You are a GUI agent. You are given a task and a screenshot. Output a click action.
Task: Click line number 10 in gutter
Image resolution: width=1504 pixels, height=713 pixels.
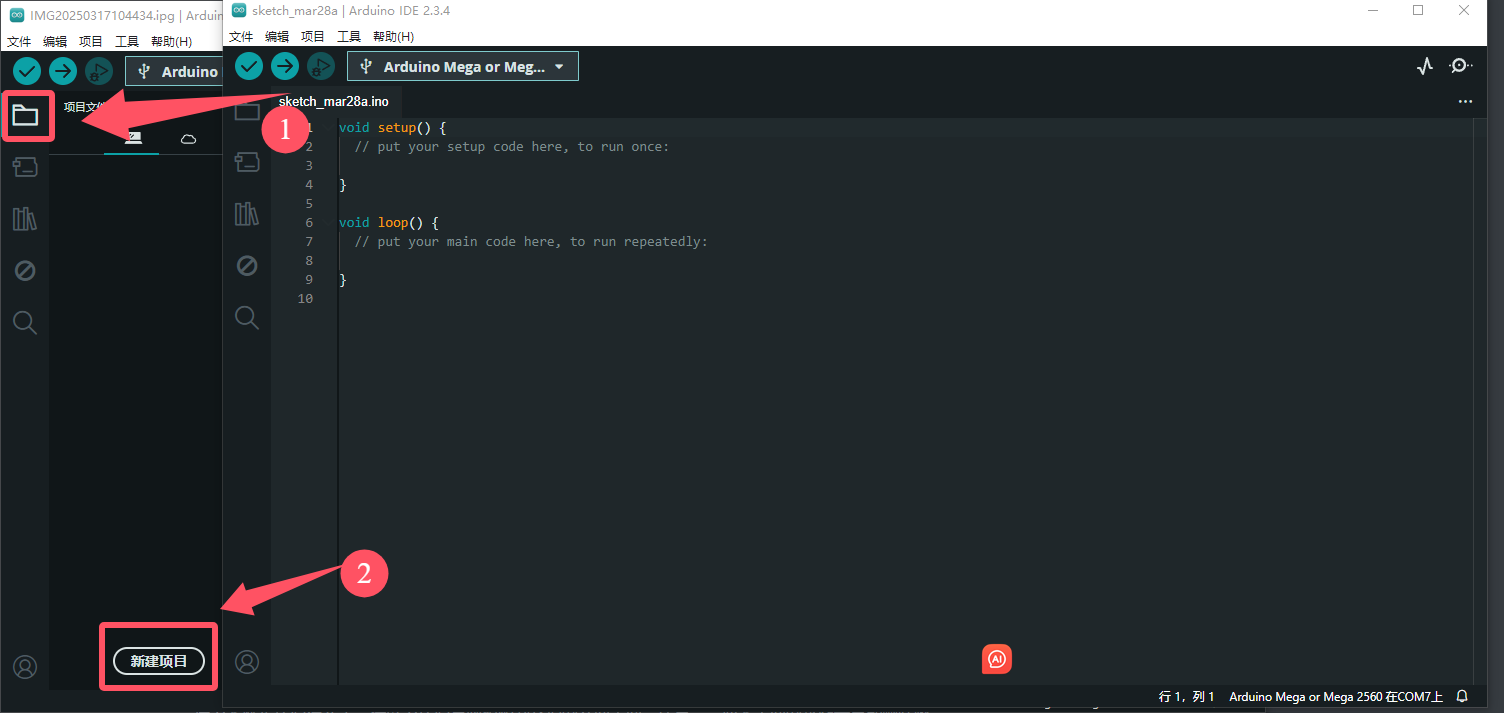304,298
